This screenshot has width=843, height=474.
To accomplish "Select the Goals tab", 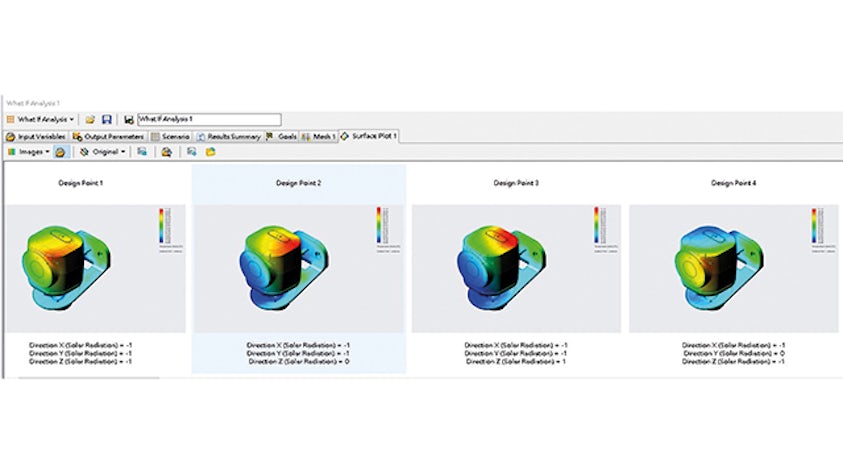I will click(282, 136).
